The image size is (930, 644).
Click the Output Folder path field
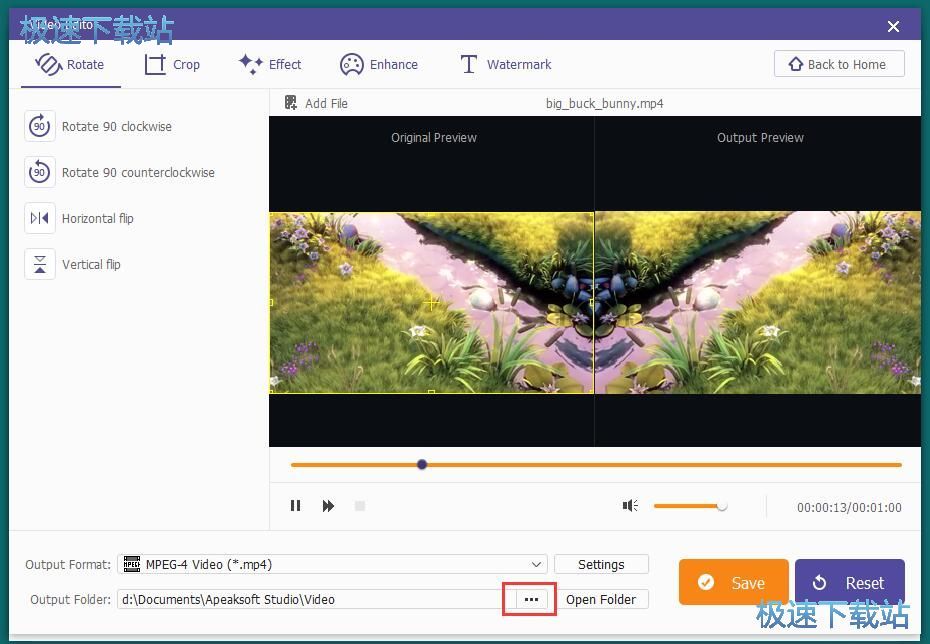tap(317, 600)
